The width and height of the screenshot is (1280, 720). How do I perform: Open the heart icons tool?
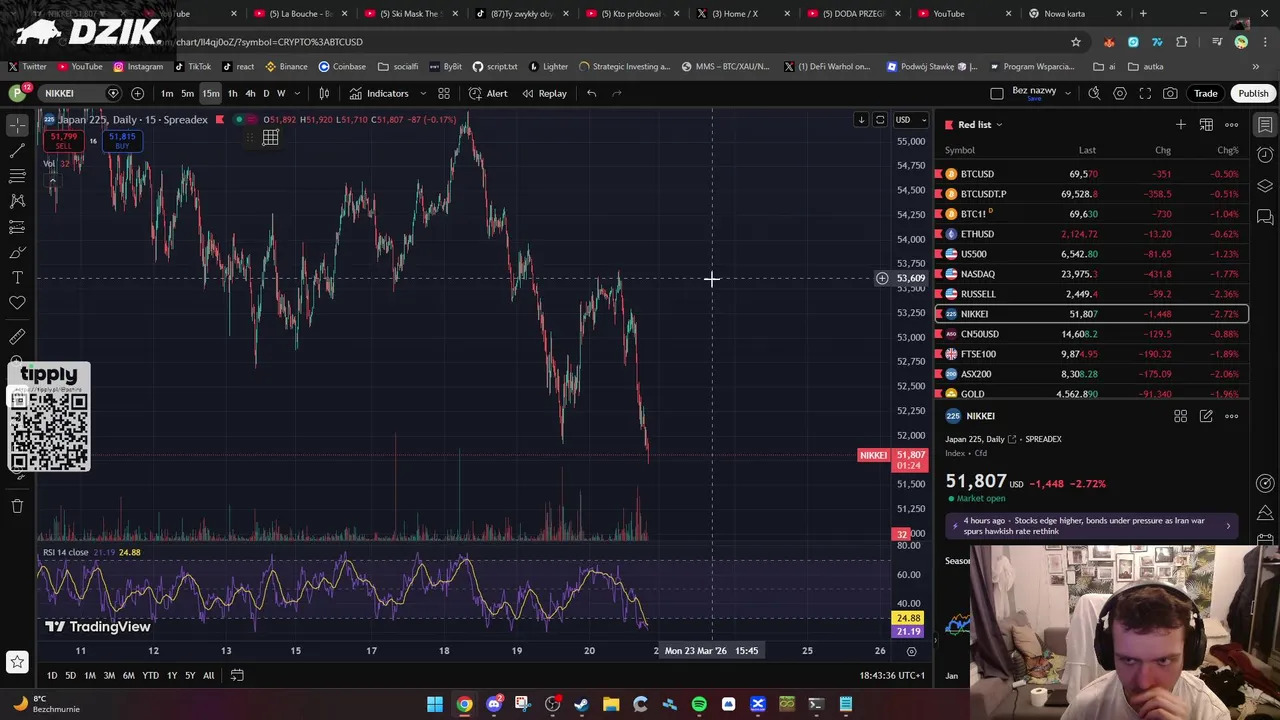coord(17,303)
